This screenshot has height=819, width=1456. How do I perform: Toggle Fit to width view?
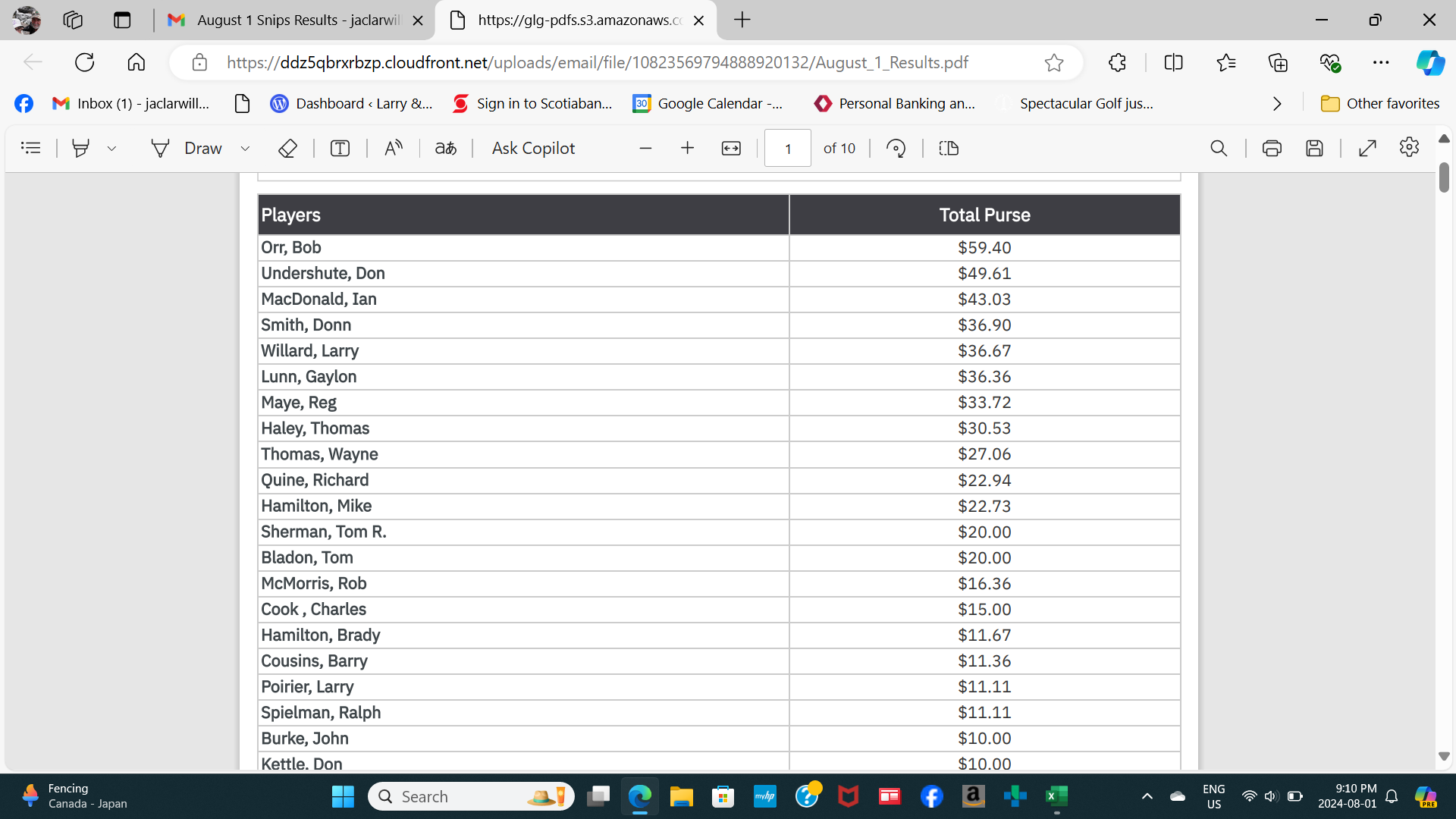731,149
